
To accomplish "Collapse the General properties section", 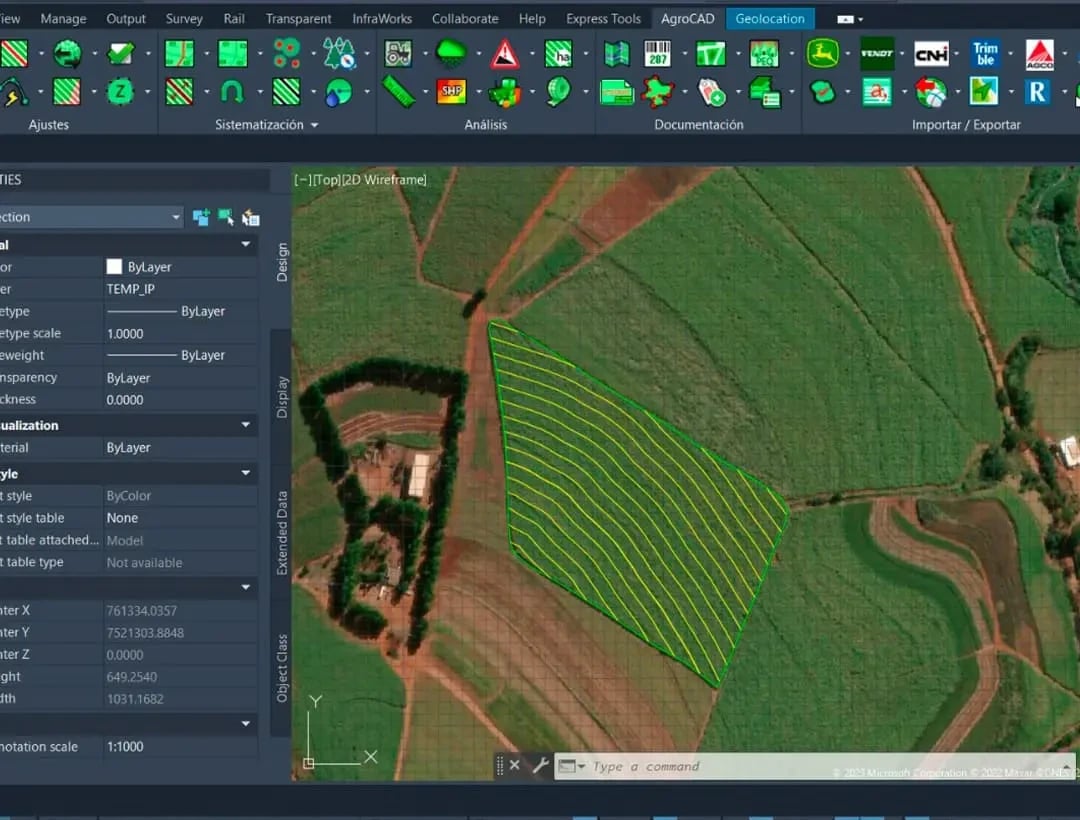I will coord(246,244).
